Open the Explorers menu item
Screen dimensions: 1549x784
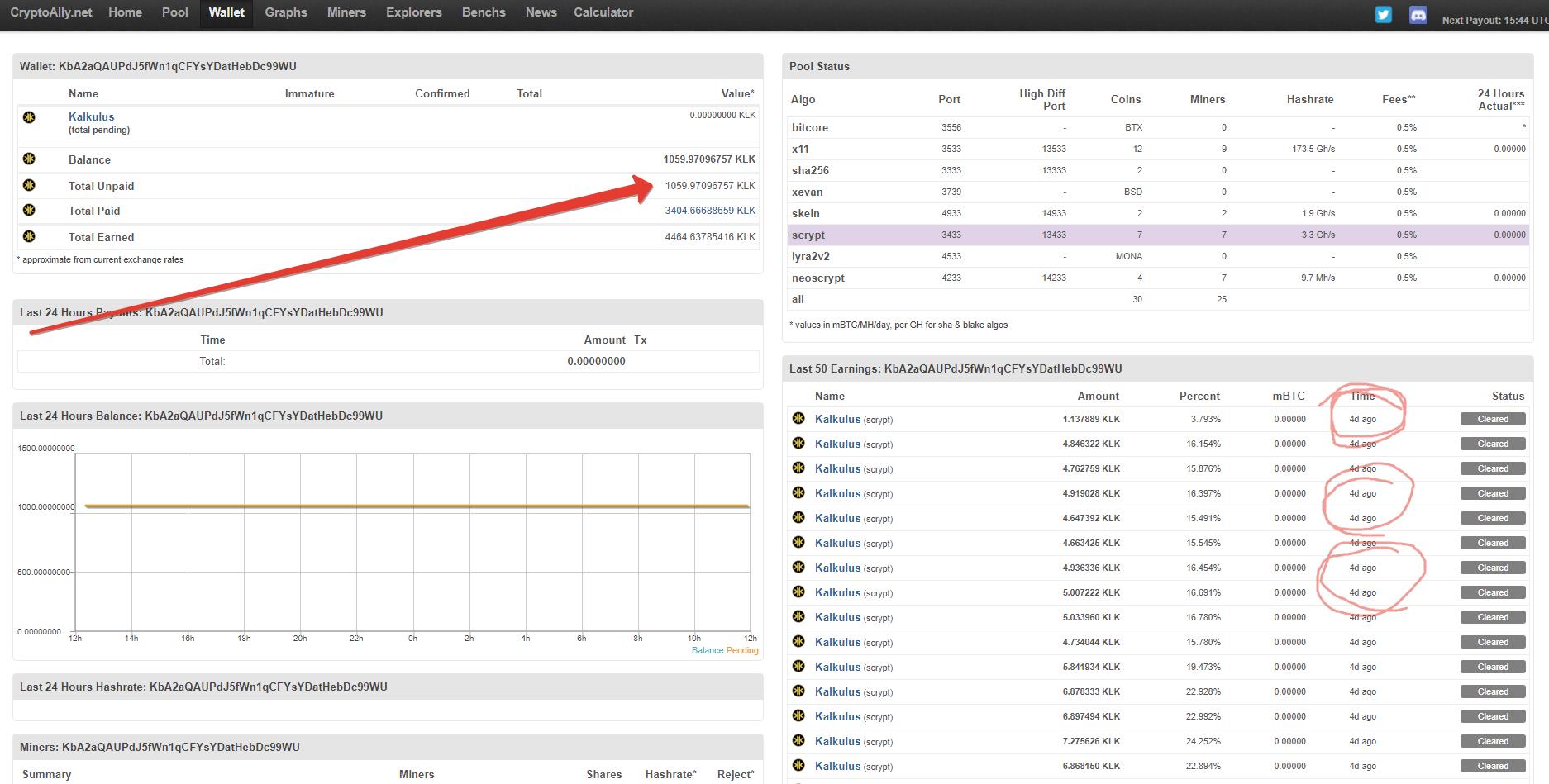(414, 12)
